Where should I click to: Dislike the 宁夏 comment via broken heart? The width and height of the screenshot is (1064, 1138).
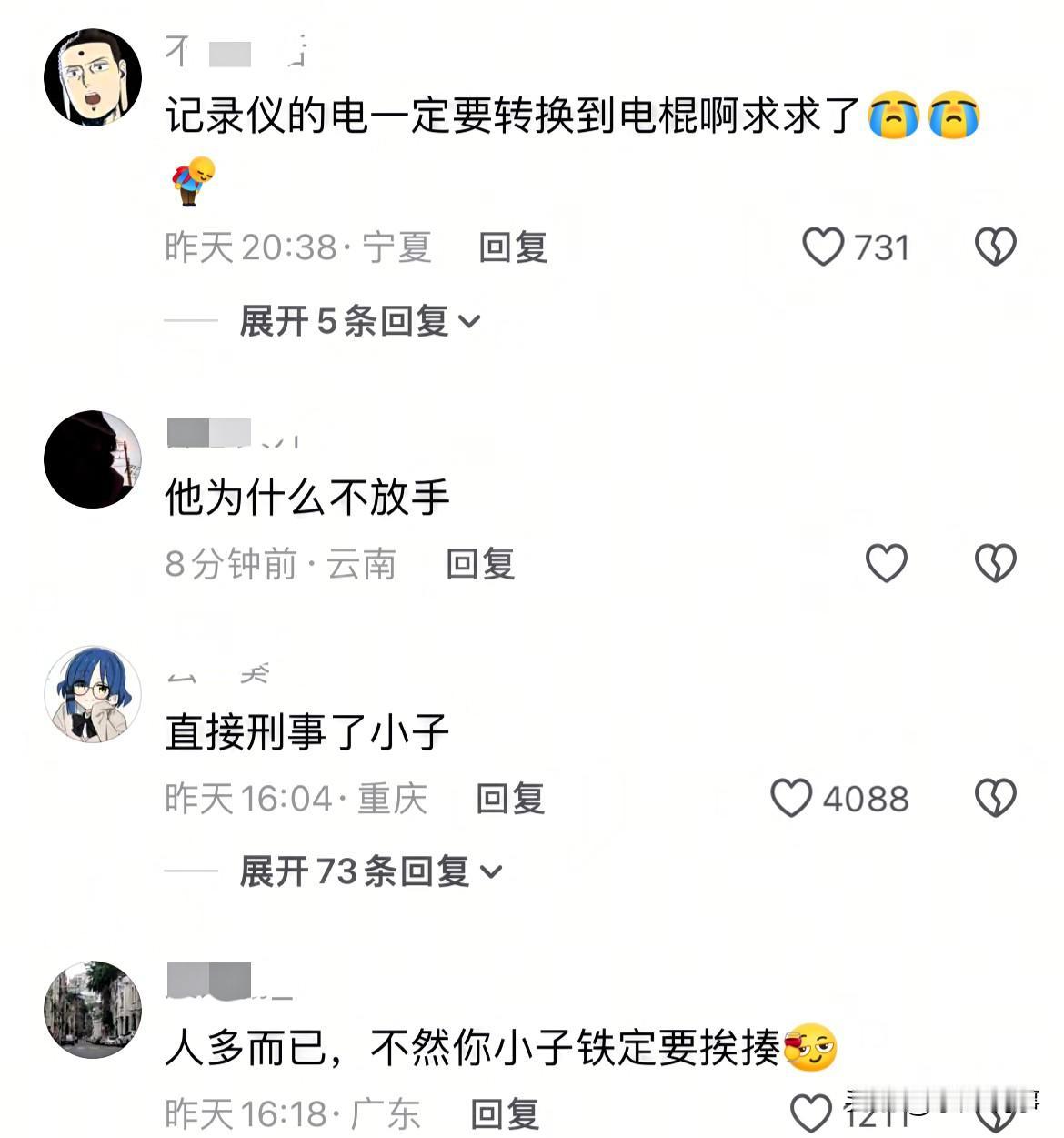(996, 247)
